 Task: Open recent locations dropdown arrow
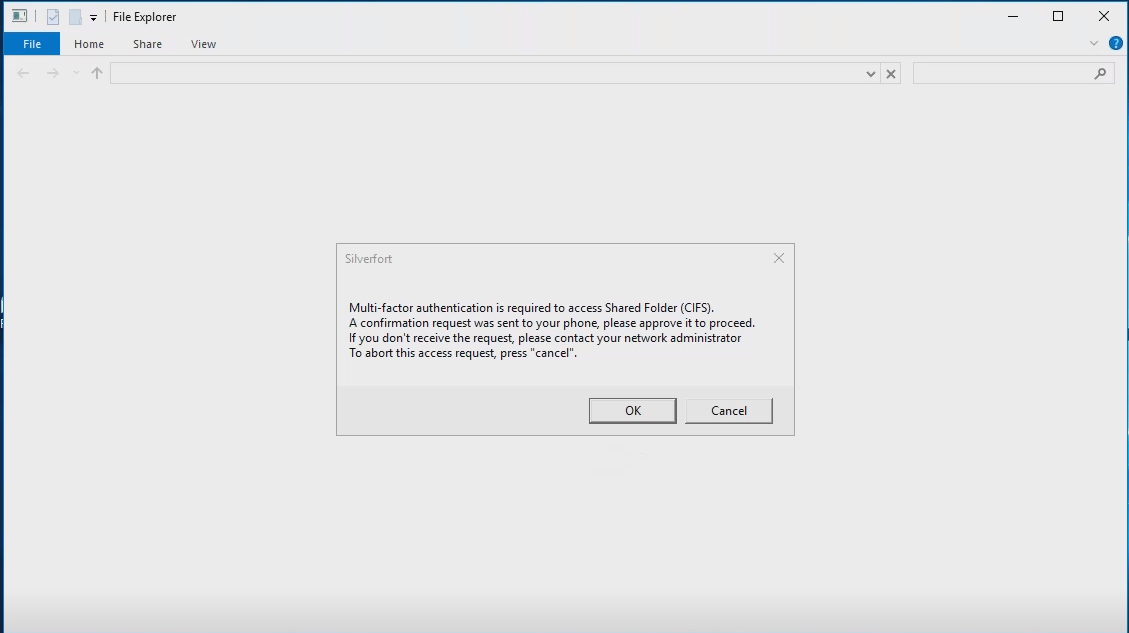pyautogui.click(x=76, y=73)
